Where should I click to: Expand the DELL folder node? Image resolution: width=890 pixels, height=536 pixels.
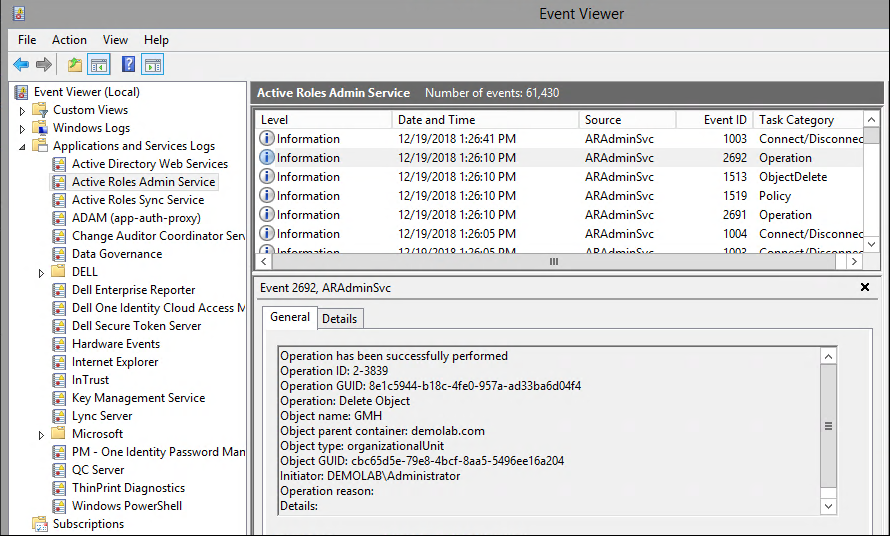point(41,273)
